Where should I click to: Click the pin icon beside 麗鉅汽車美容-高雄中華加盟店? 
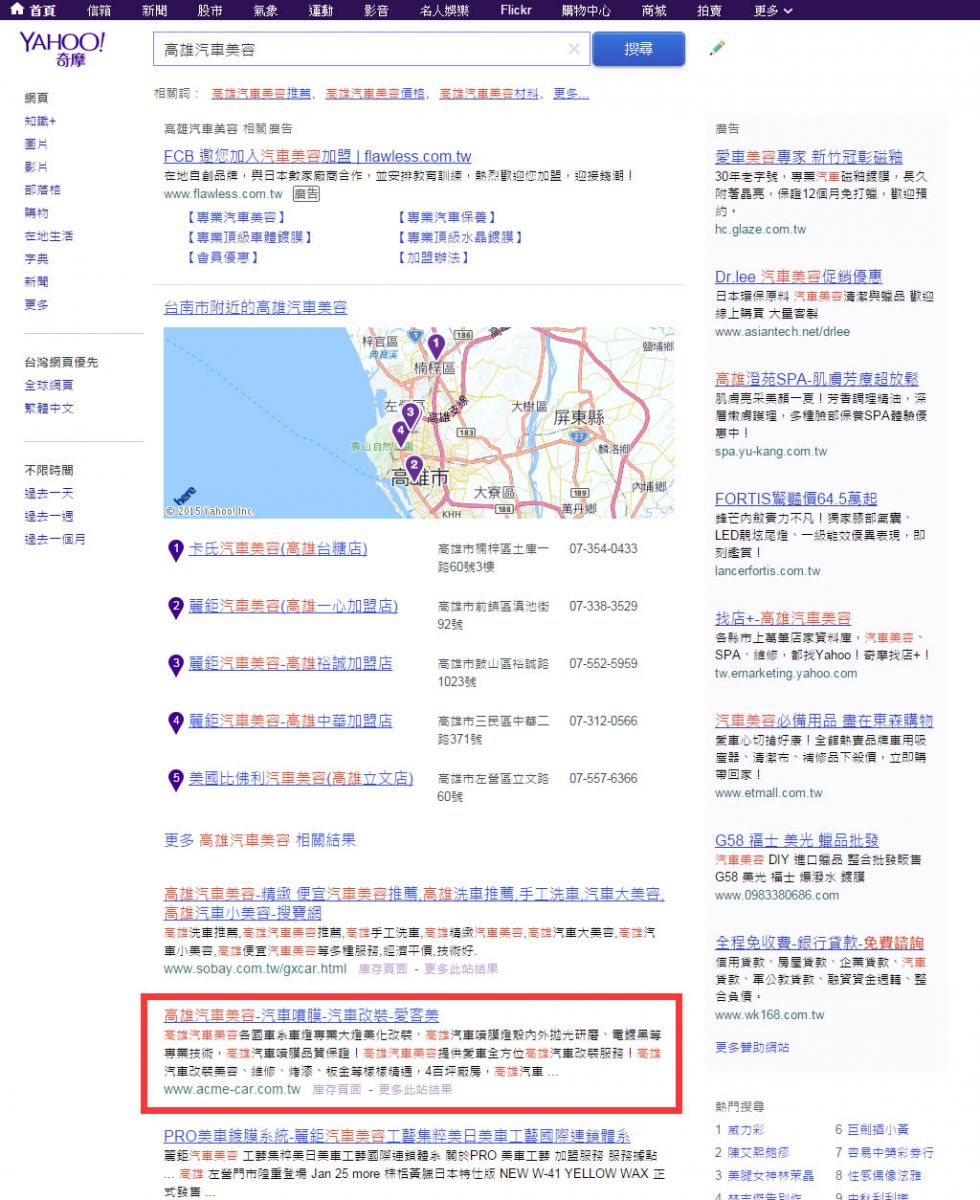pos(176,721)
